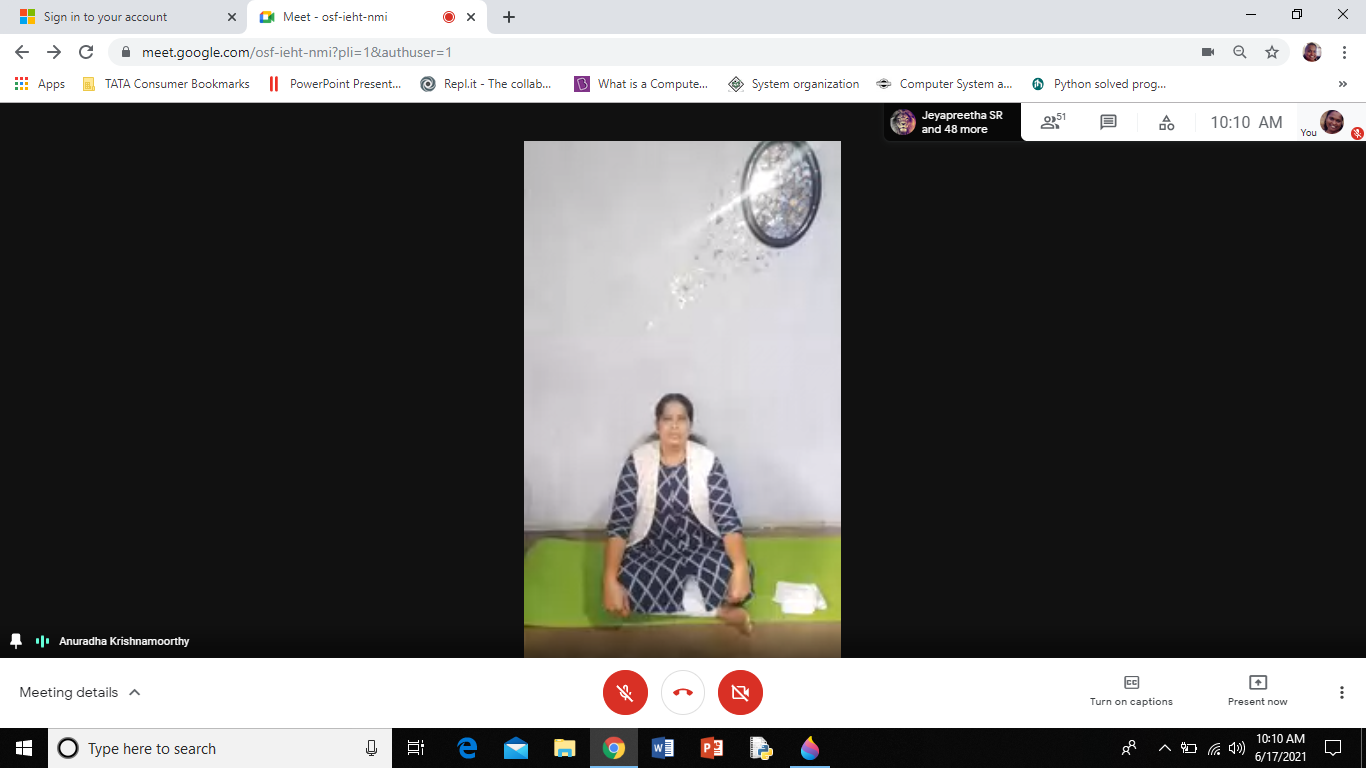Turn the camera back on
1366x768 pixels.
(740, 692)
